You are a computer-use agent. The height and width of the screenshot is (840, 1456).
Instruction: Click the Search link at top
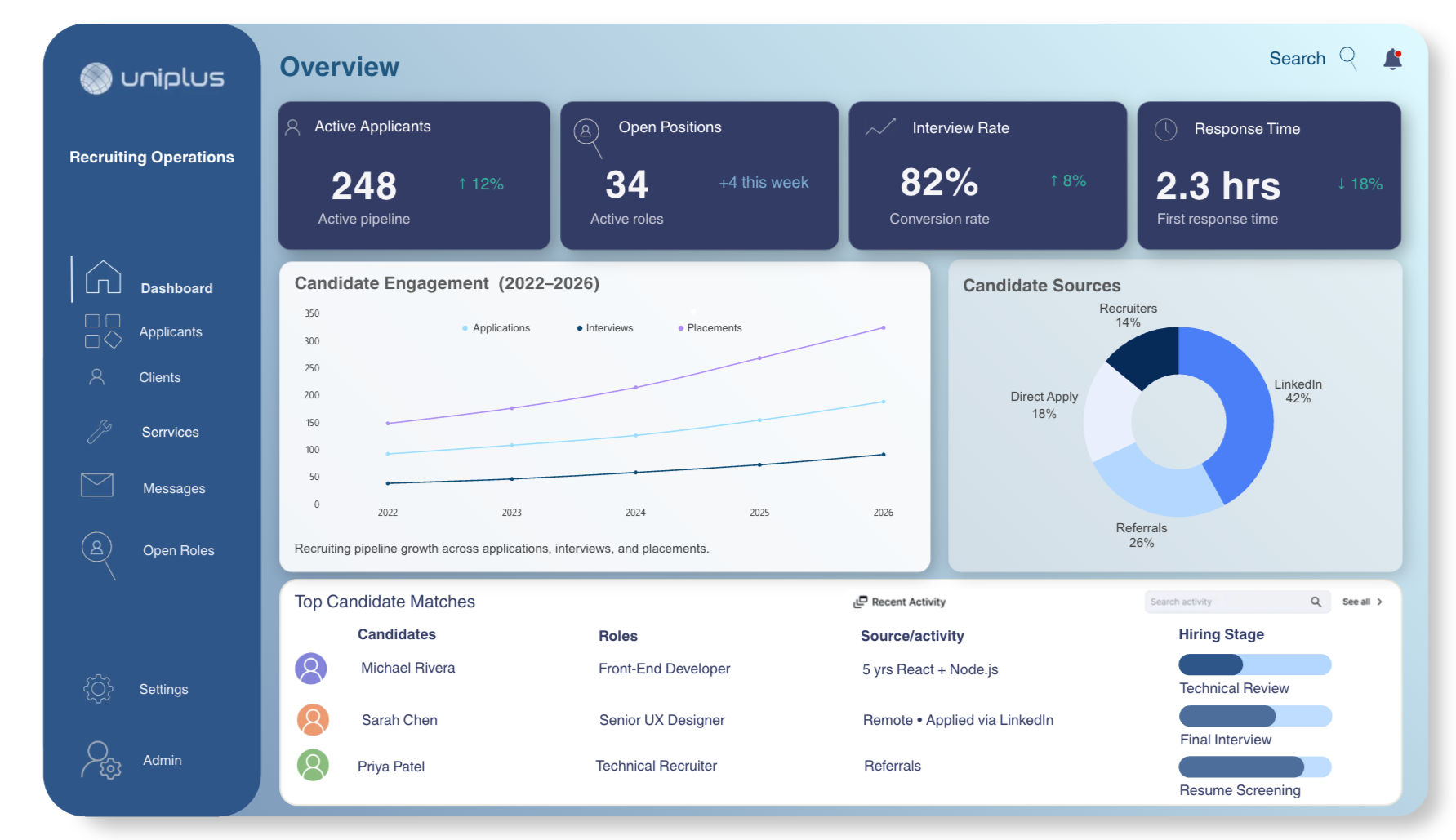(x=1297, y=59)
